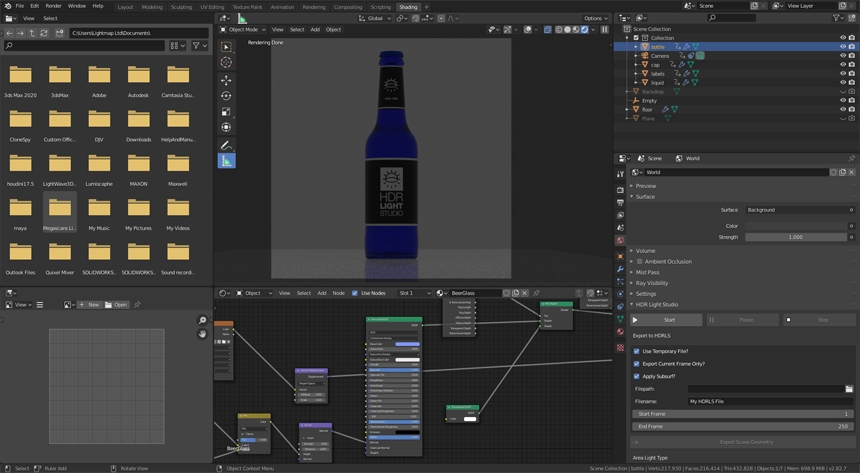Toggle Use Temporary File checkbox
860x473 pixels.
[636, 351]
